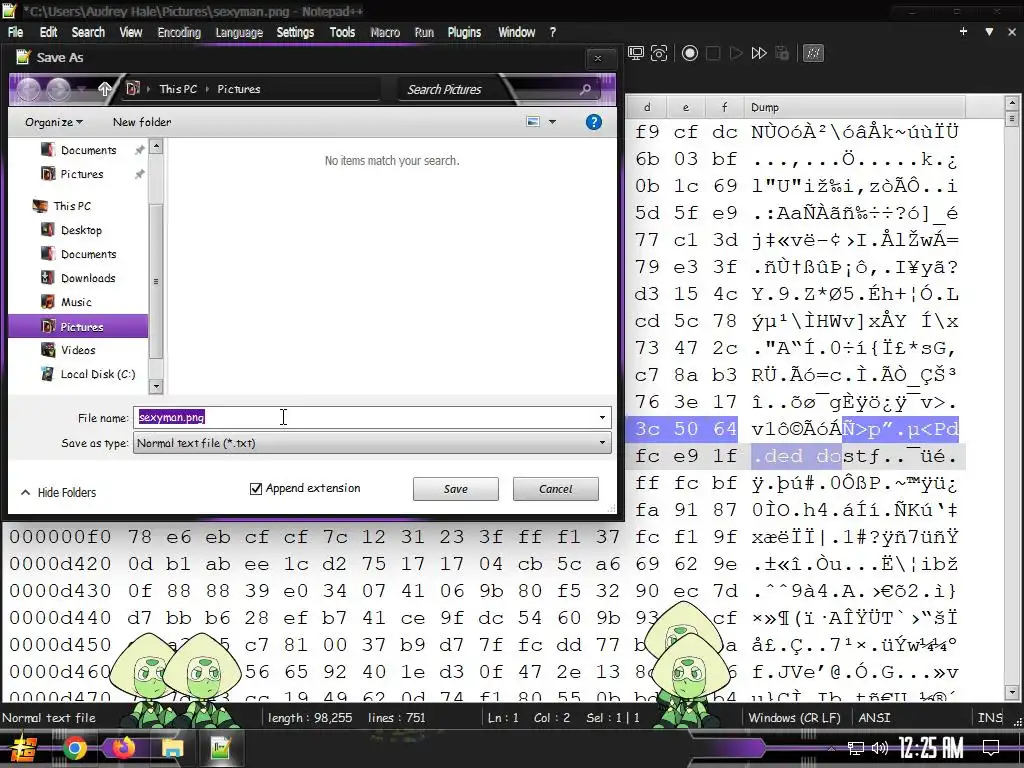Open the notification center icon
This screenshot has width=1024, height=768.
tap(991, 748)
